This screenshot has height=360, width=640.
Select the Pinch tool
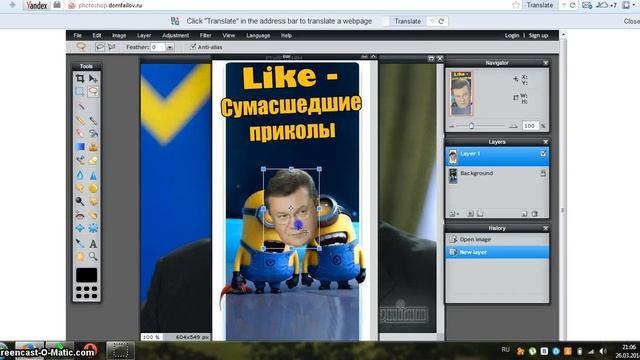(x=93, y=229)
